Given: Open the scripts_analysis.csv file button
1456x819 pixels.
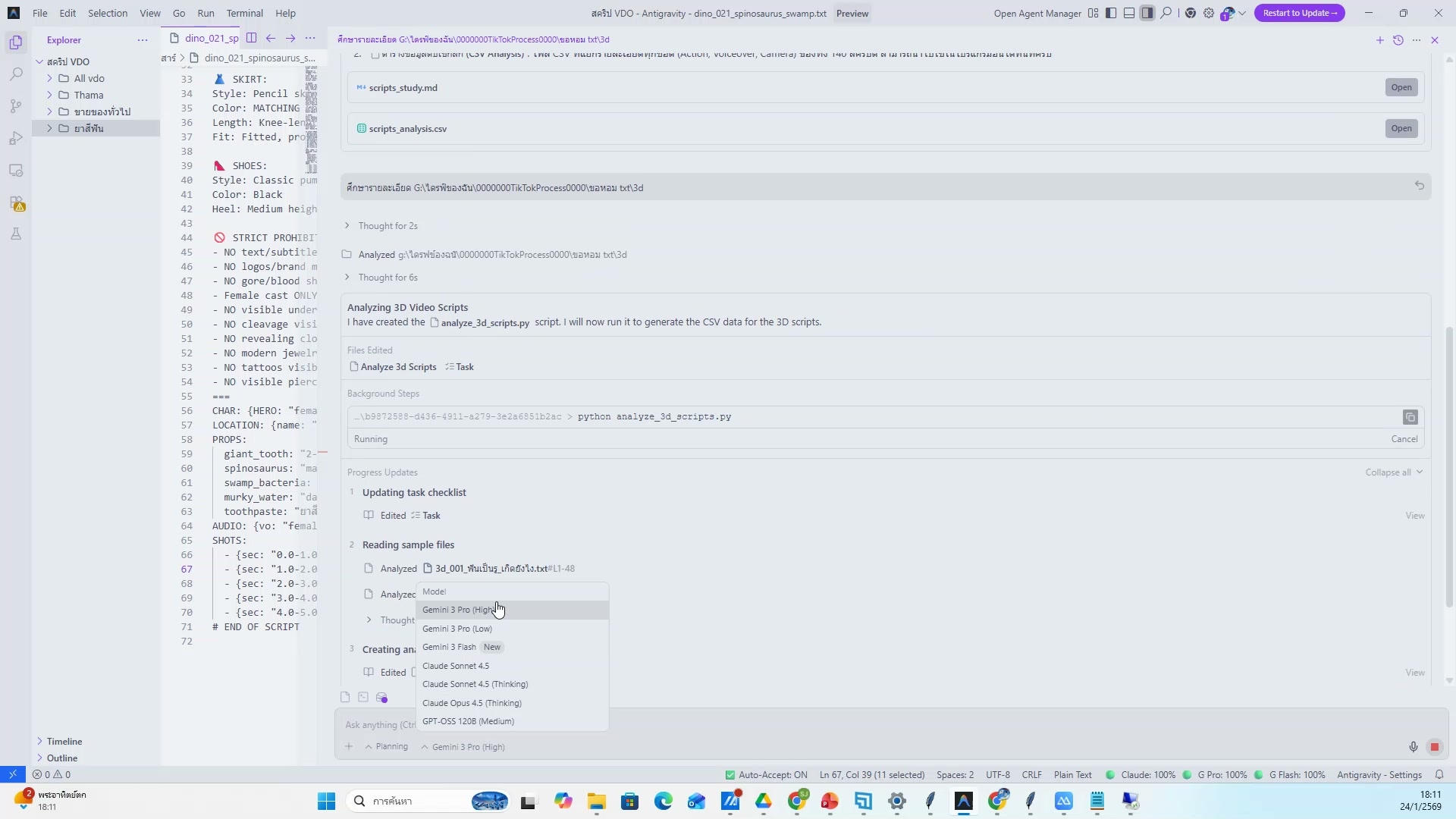Looking at the screenshot, I should (x=1401, y=128).
